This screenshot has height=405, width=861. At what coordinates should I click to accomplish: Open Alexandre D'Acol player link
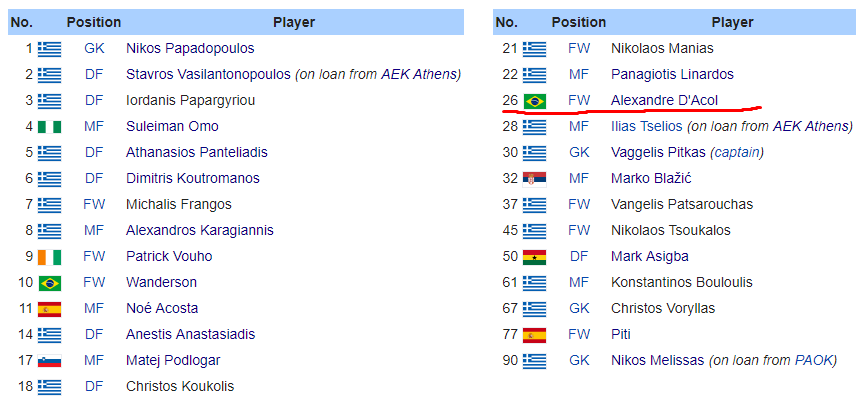coord(664,100)
